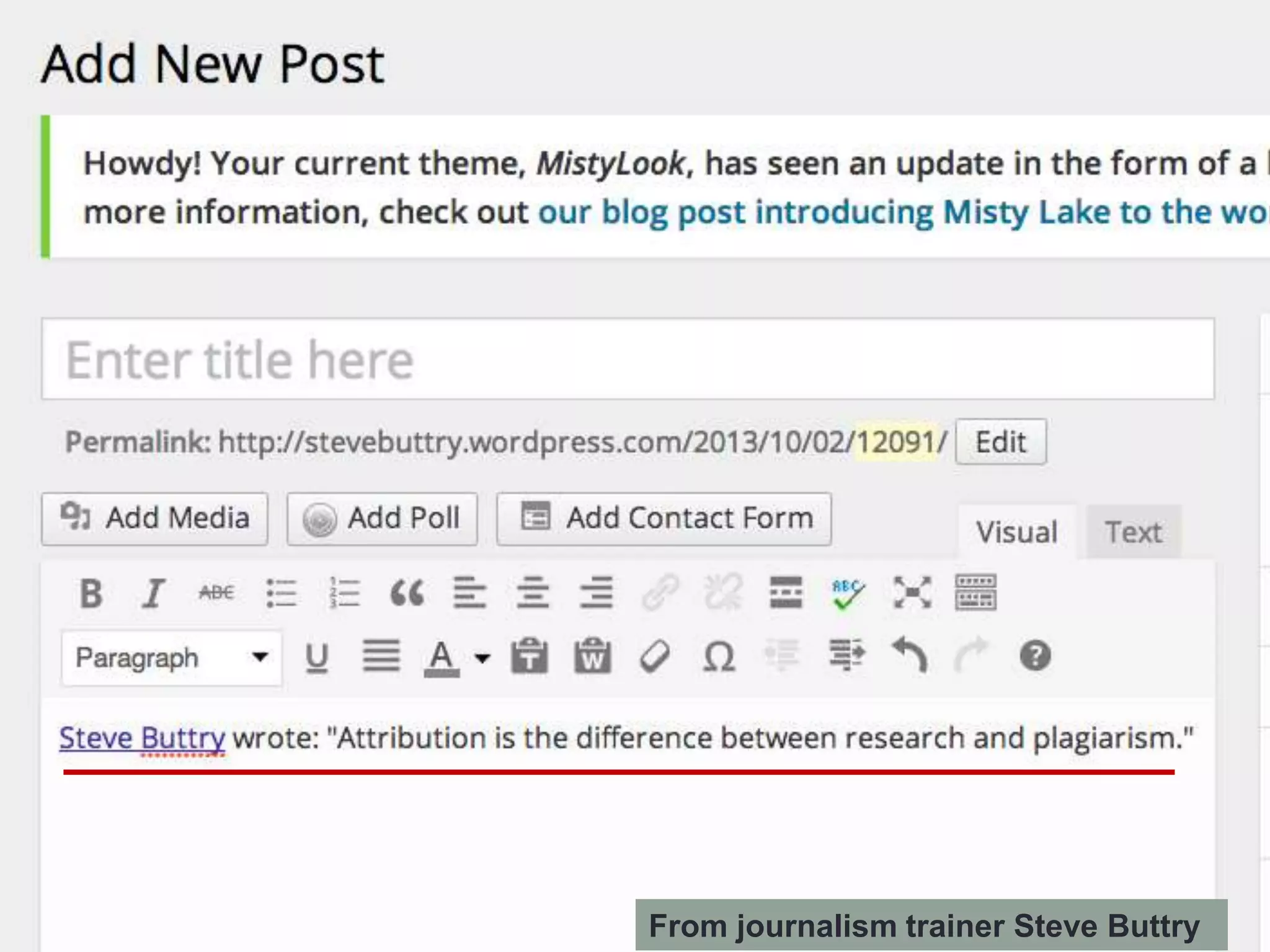
Task: Apply the current text color
Action: [x=442, y=658]
